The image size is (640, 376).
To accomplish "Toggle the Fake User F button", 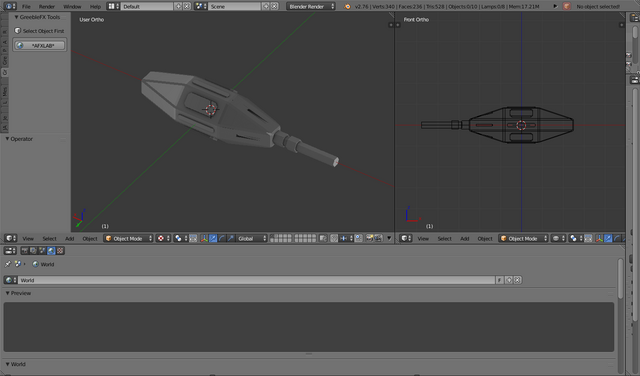I will 500,280.
